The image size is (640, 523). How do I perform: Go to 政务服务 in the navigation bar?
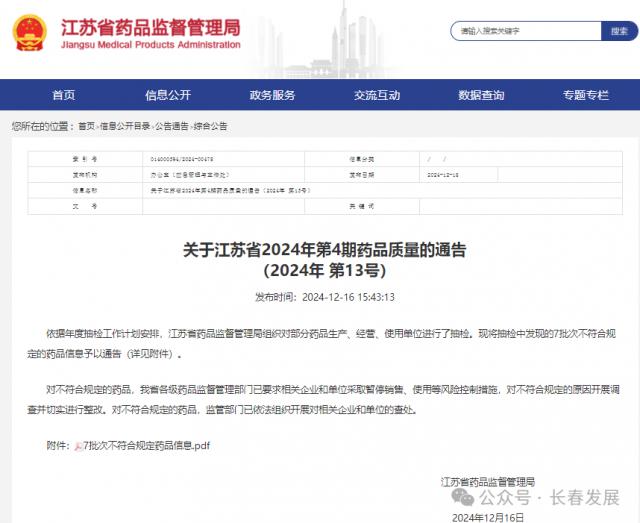[272, 95]
